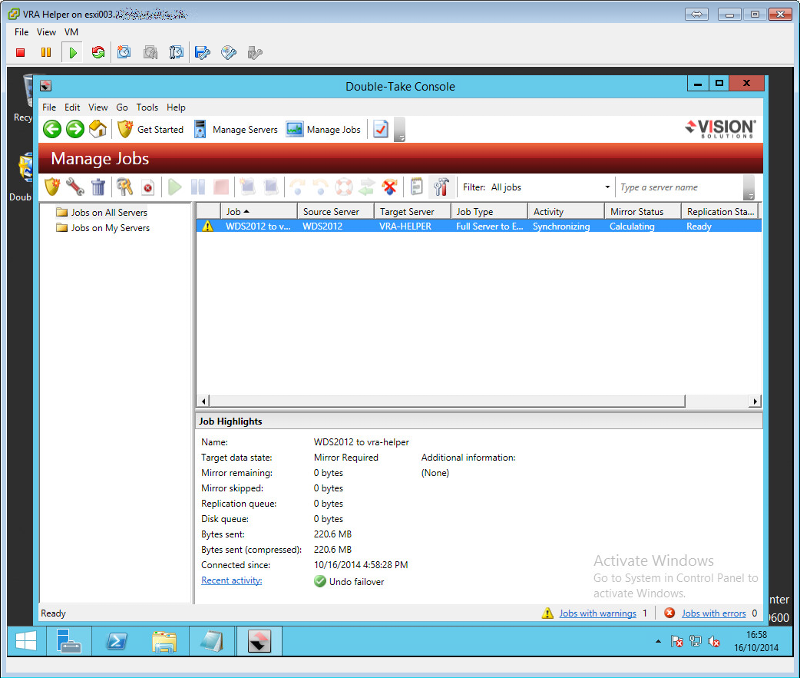800x678 pixels.
Task: Click the View Job Details notepad icon
Action: (416, 187)
